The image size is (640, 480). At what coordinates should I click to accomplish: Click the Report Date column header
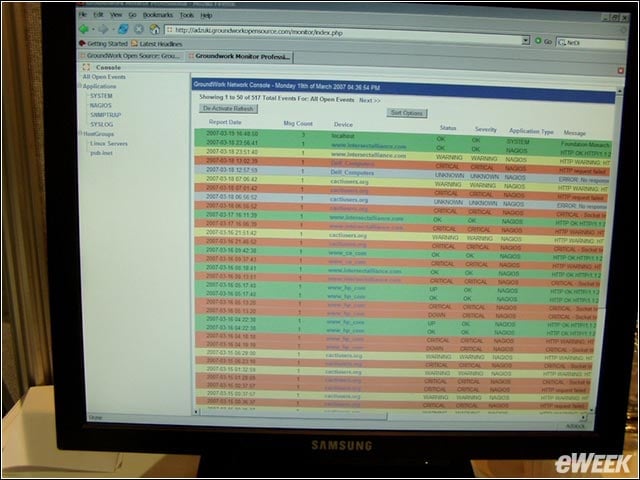(x=225, y=122)
